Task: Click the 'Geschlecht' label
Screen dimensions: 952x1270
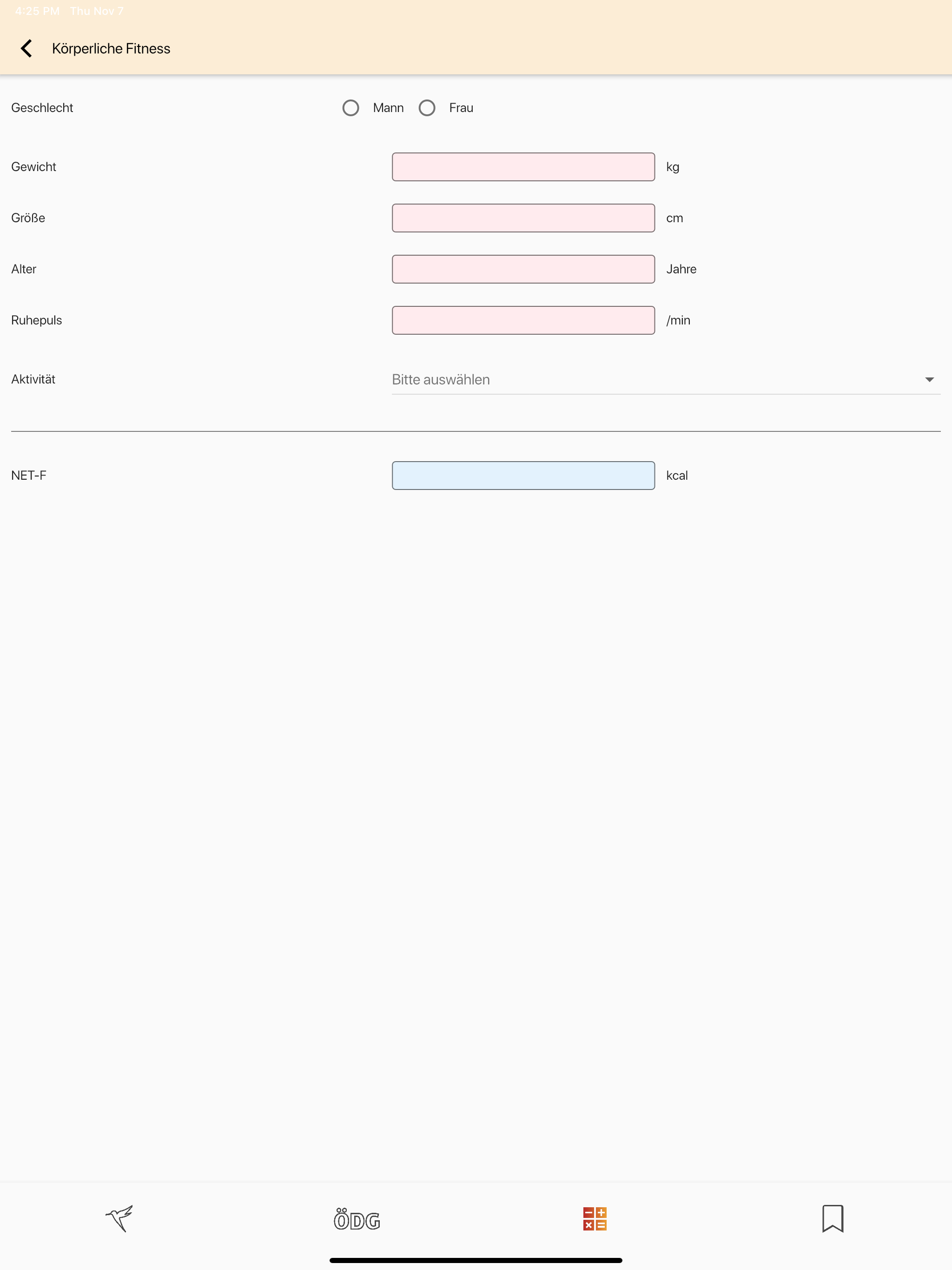Action: click(42, 108)
